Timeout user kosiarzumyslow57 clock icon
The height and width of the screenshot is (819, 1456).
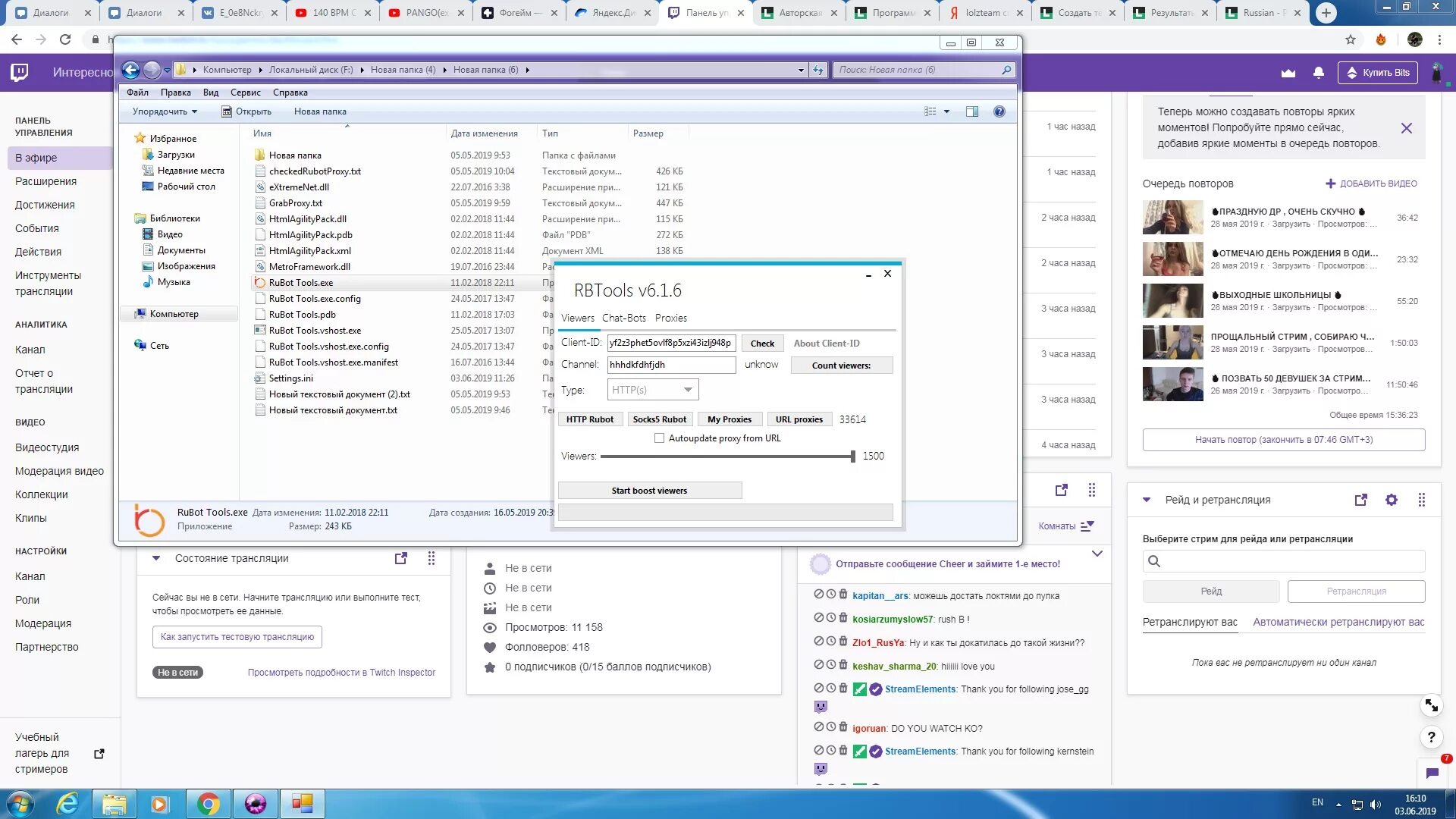[831, 618]
